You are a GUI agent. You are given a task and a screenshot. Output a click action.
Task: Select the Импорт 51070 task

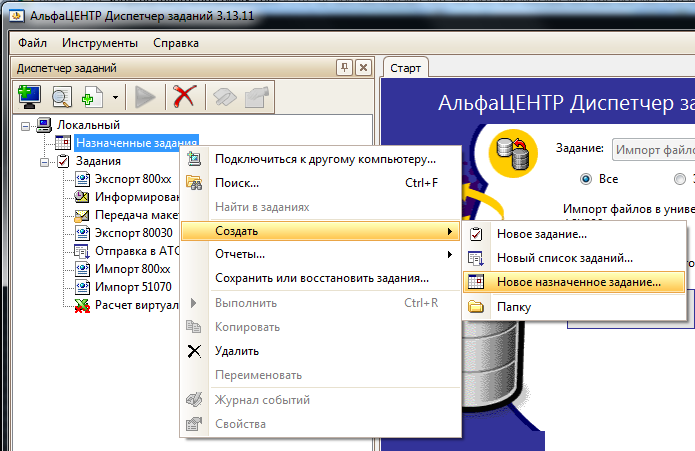tap(133, 287)
